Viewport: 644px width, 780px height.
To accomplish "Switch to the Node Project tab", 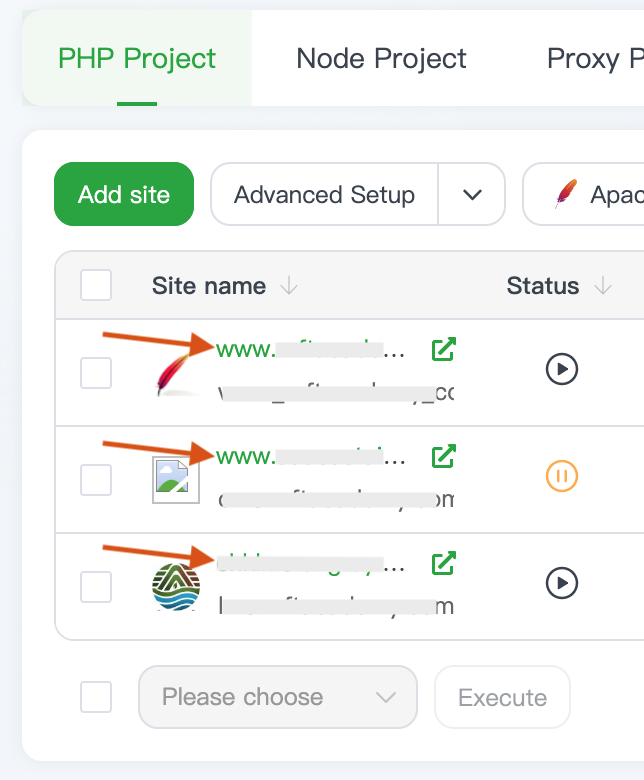I will coord(381,59).
